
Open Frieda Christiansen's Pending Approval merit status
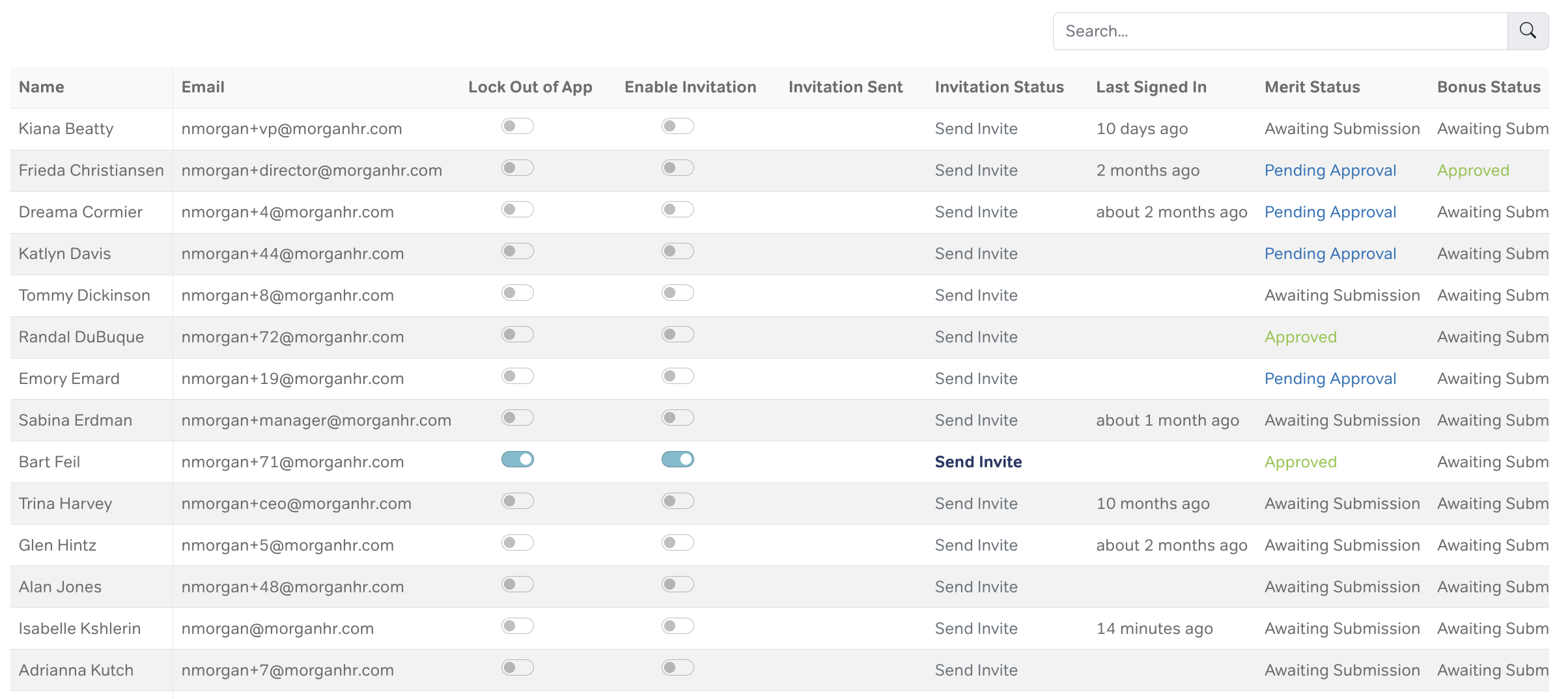[x=1330, y=171]
